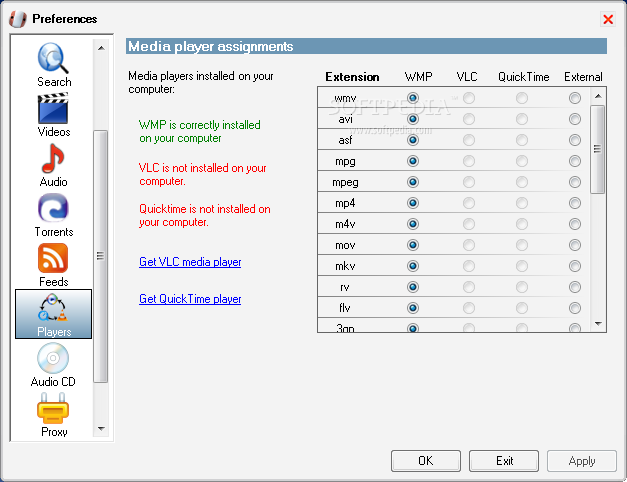Viewport: 627px width, 482px height.
Task: Click the extension table scrollbar thumb
Action: (x=597, y=149)
